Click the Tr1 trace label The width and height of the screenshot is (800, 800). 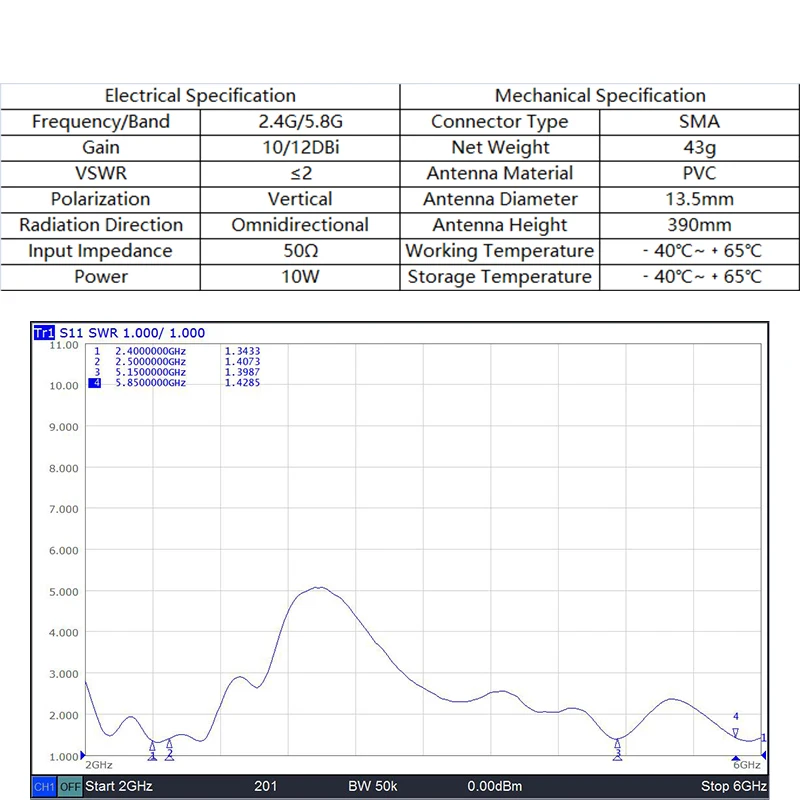[x=44, y=333]
